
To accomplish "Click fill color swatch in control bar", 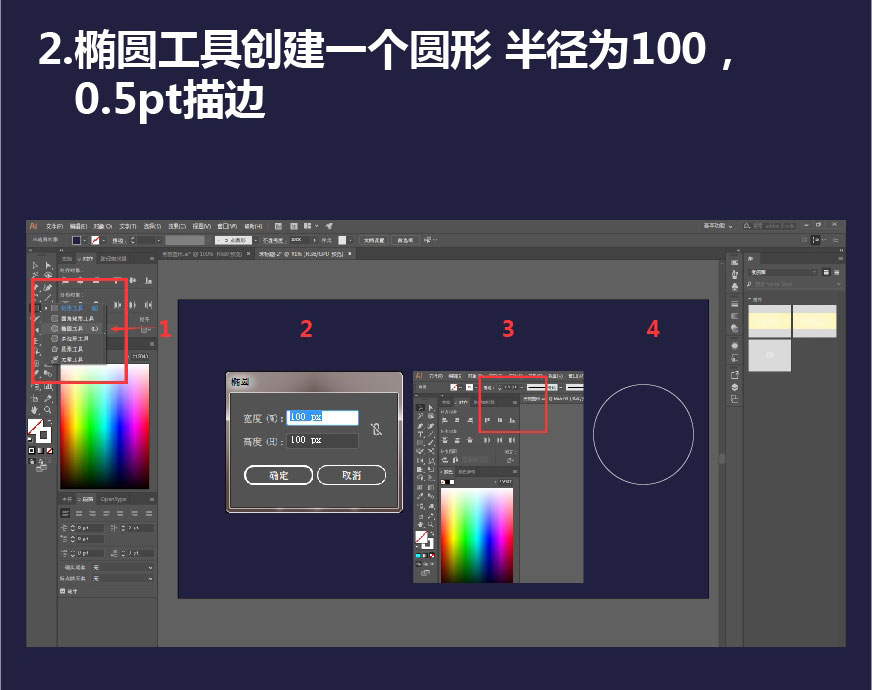I will [x=77, y=240].
